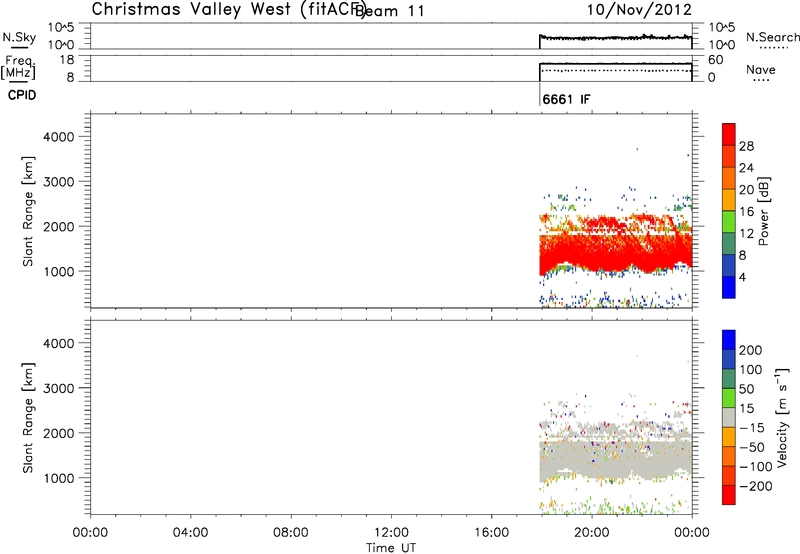Click the gray ground-scatter band in the velocity plot

click(x=615, y=459)
